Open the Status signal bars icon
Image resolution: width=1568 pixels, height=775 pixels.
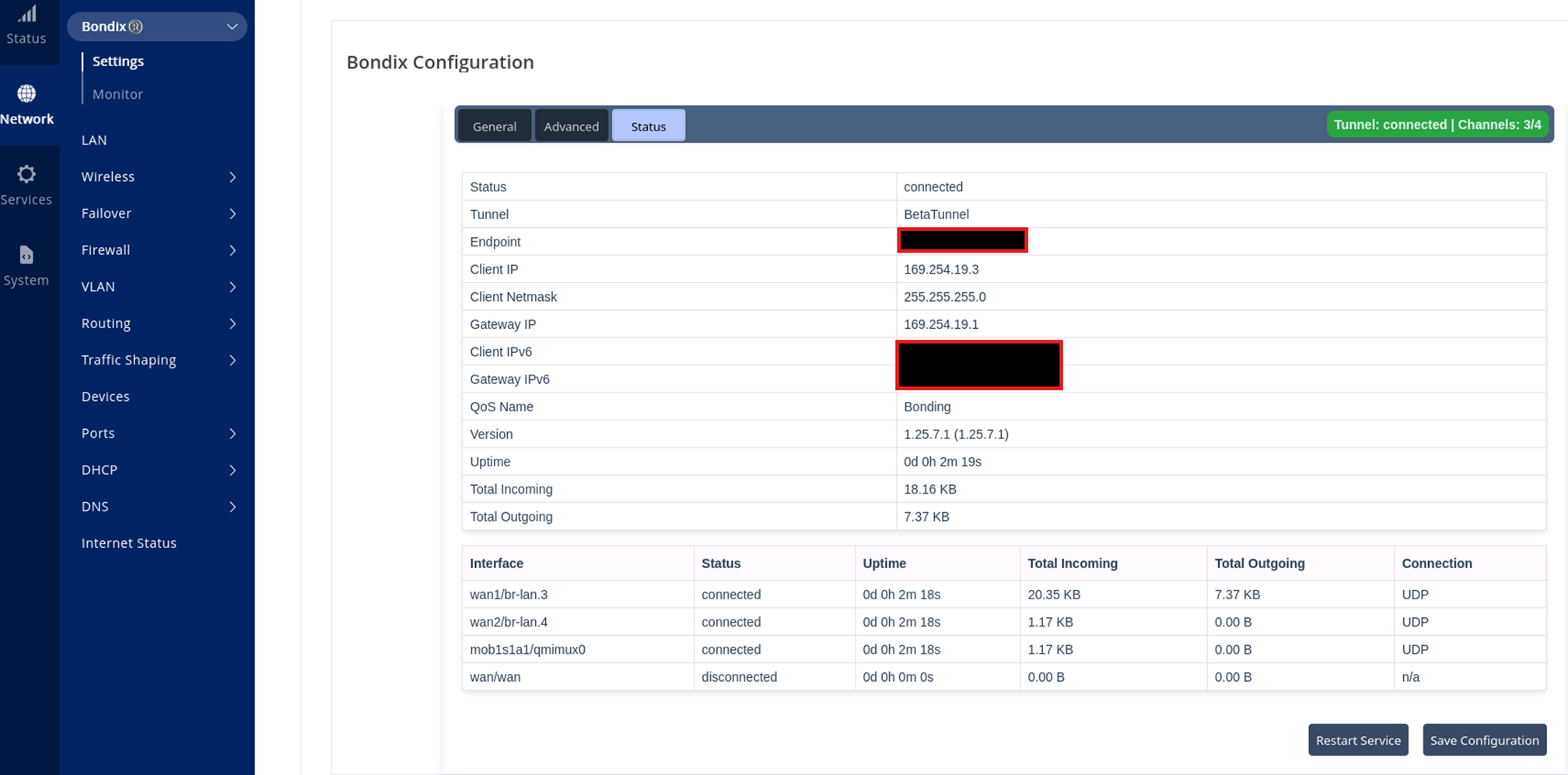(27, 14)
